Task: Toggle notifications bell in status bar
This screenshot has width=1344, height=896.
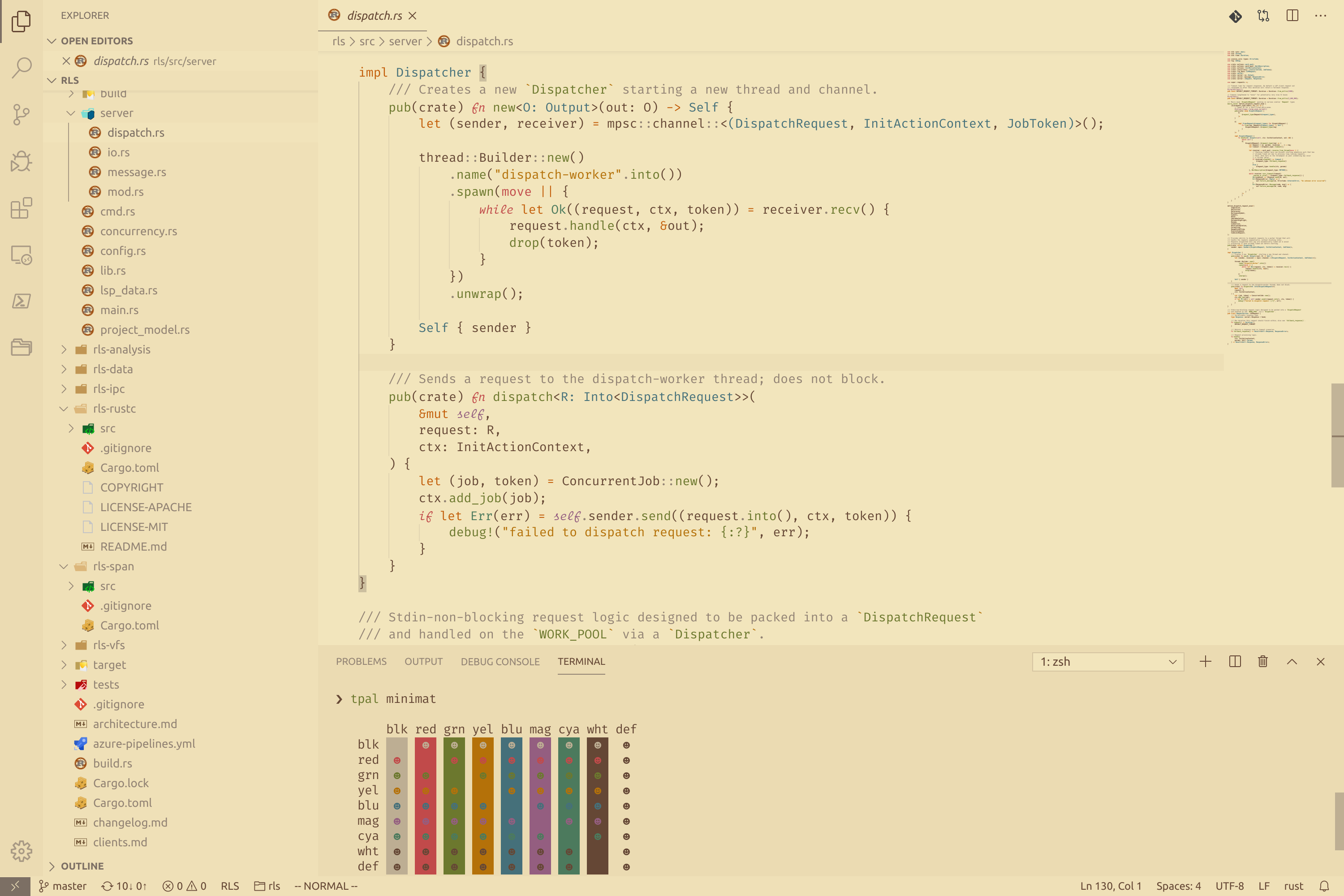Action: tap(1324, 886)
